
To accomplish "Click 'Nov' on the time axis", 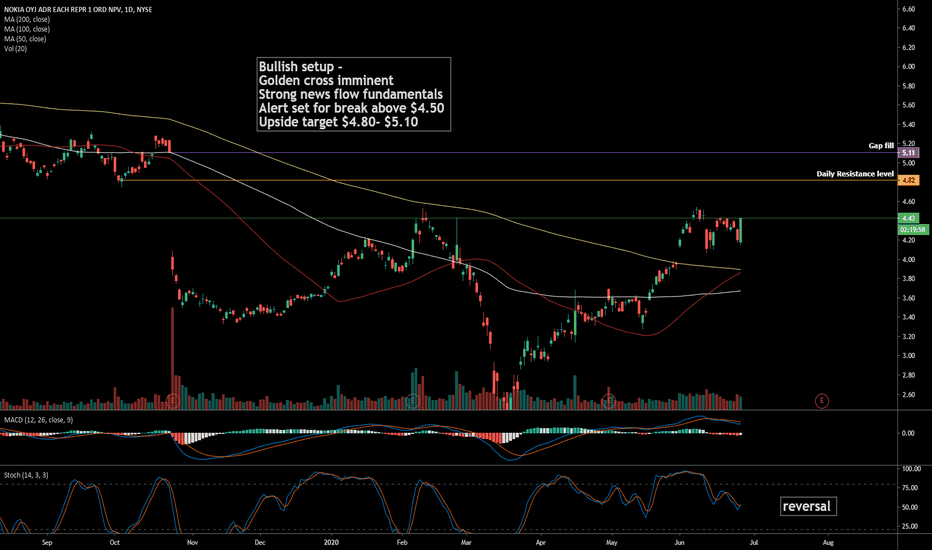I will (191, 542).
